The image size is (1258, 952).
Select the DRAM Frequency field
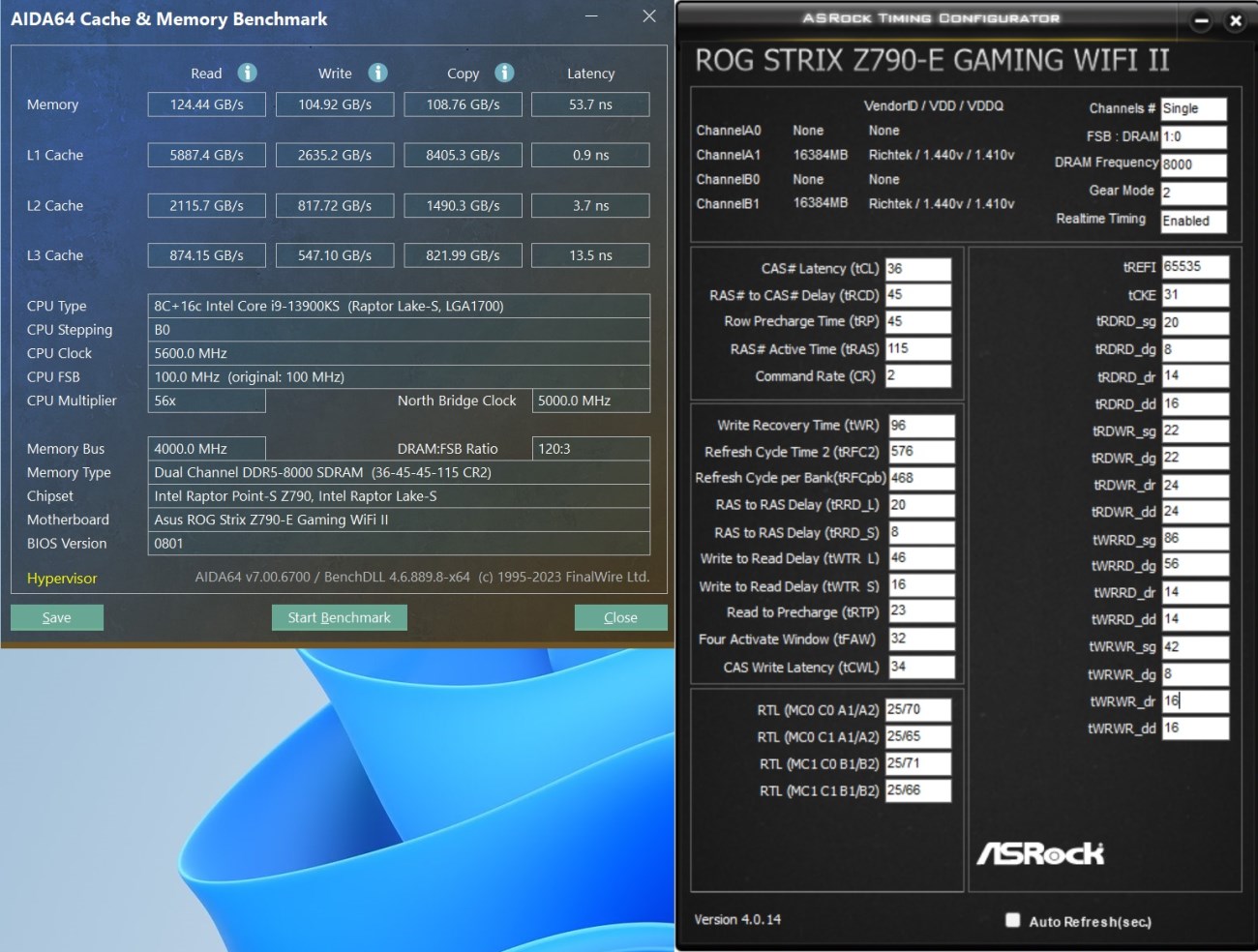point(1193,164)
